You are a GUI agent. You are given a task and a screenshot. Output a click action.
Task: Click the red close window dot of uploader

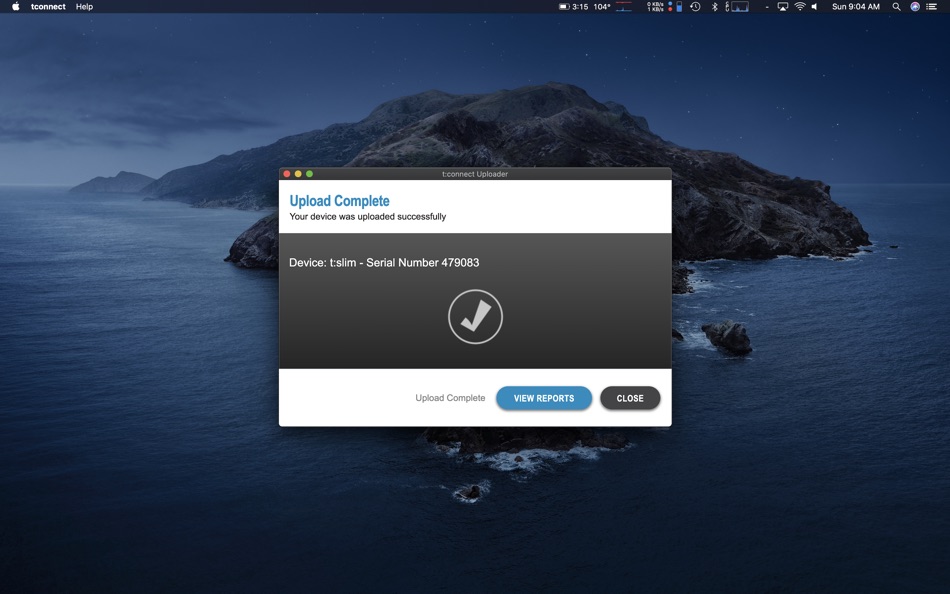point(287,174)
